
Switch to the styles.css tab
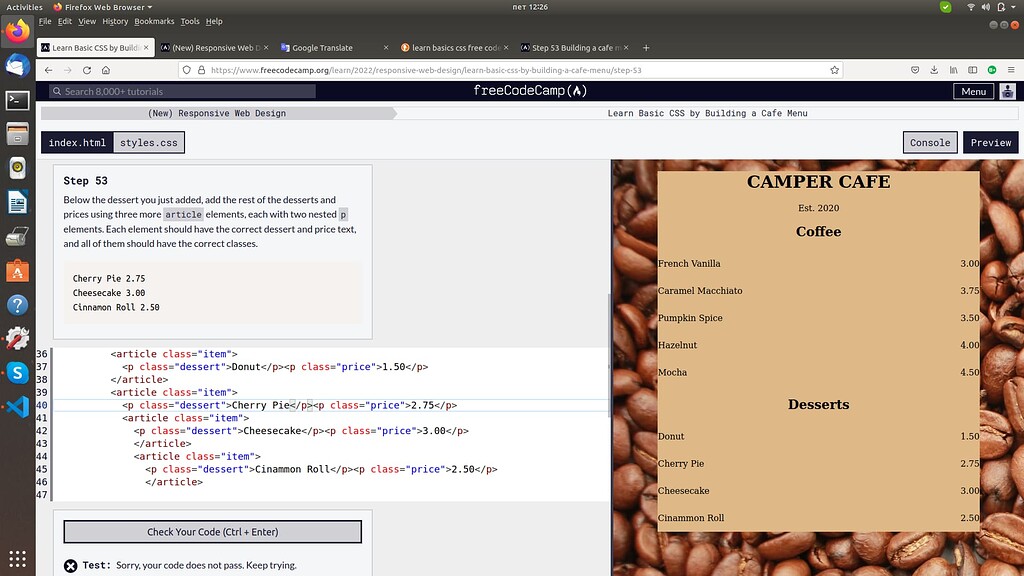(x=149, y=142)
